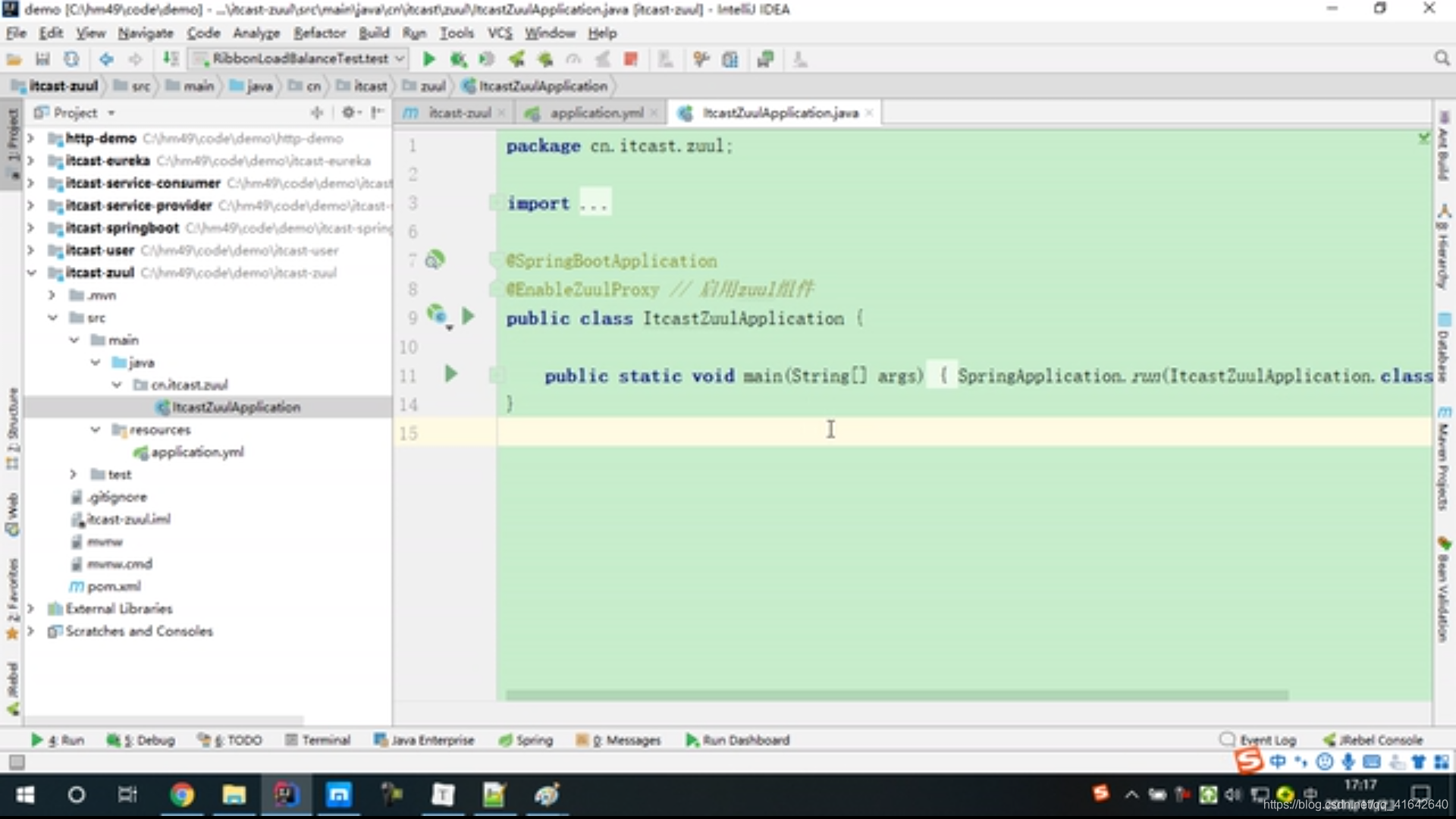This screenshot has height=819, width=1456.
Task: Open the Analyze menu
Action: click(256, 33)
